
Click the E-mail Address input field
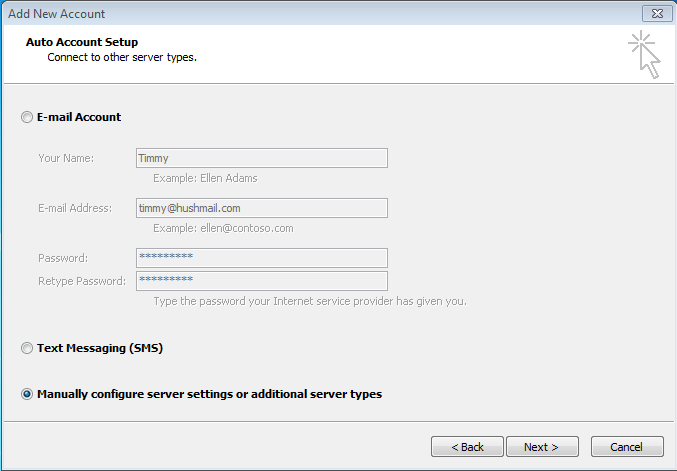[262, 208]
